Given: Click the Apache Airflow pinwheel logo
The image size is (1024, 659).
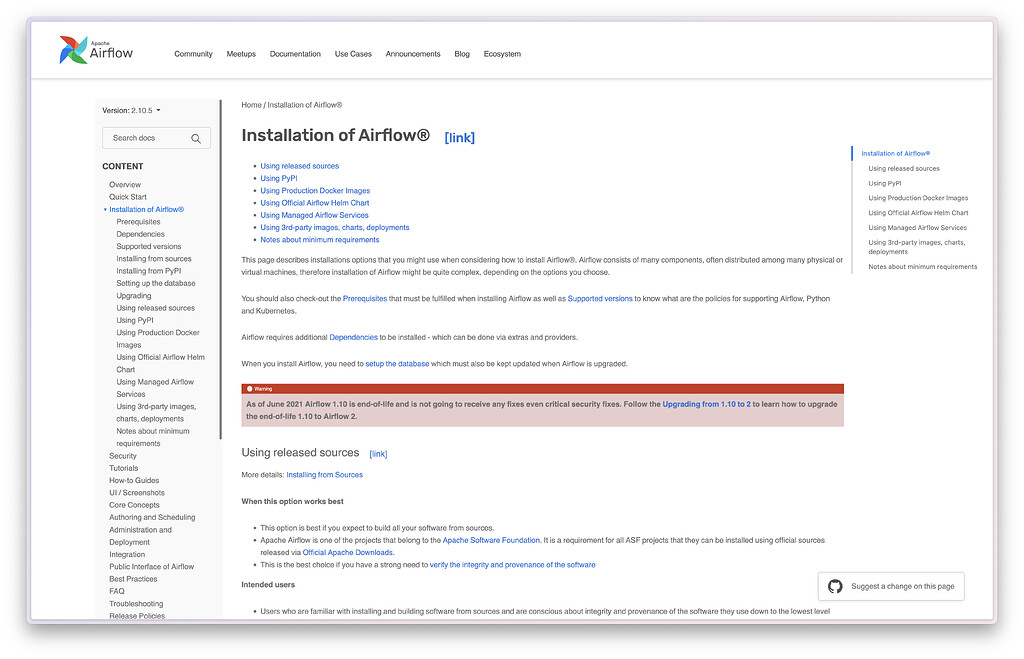Looking at the screenshot, I should point(74,50).
